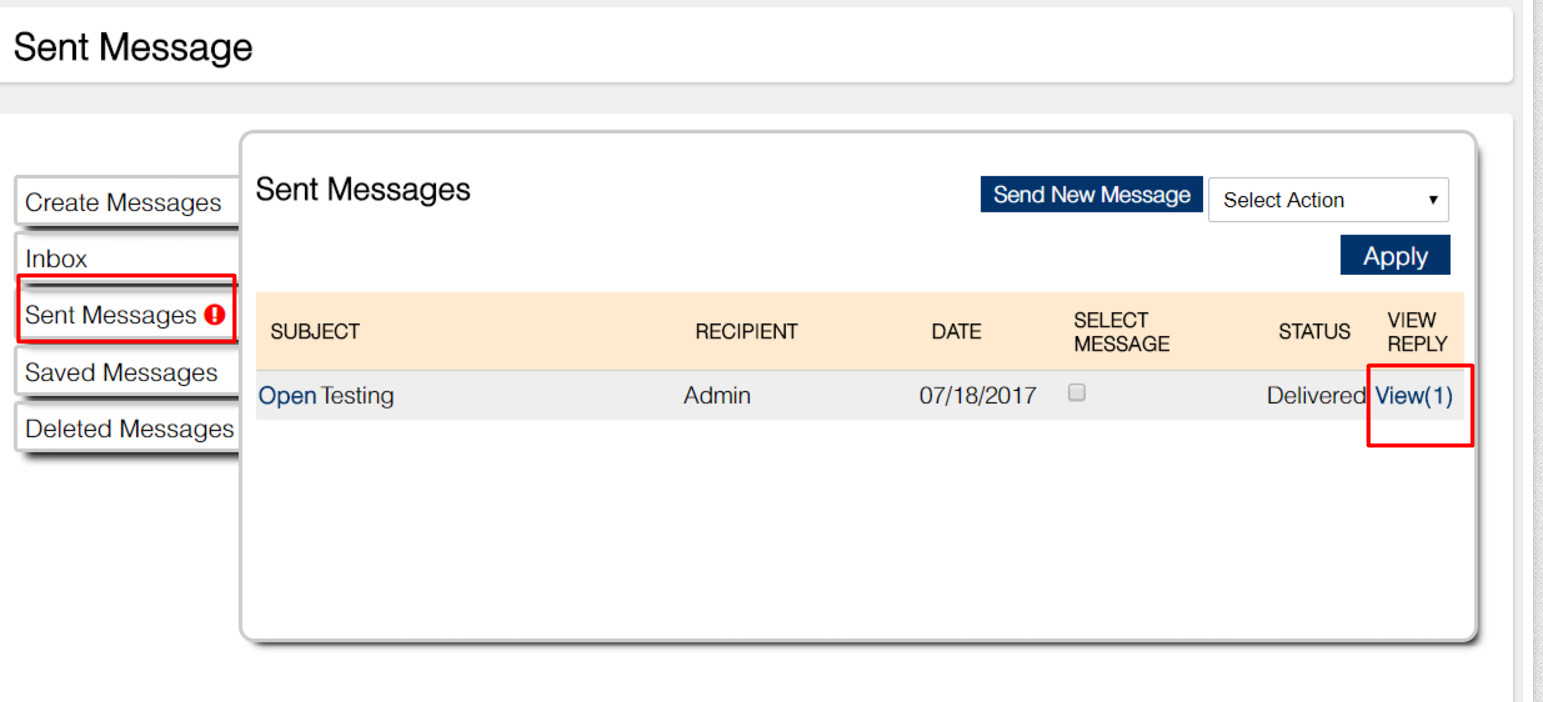Click the Select Action dropdown arrow
Screen dimensions: 1543x702
(1433, 200)
